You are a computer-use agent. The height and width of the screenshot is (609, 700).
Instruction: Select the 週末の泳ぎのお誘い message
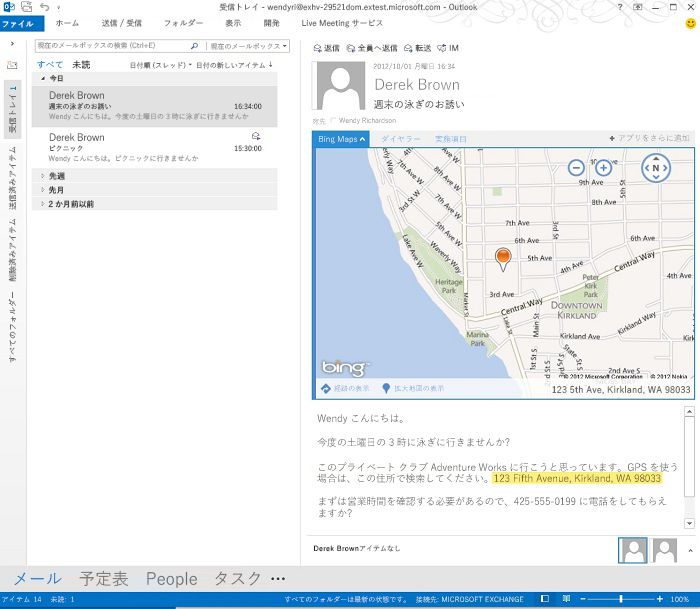pyautogui.click(x=154, y=106)
